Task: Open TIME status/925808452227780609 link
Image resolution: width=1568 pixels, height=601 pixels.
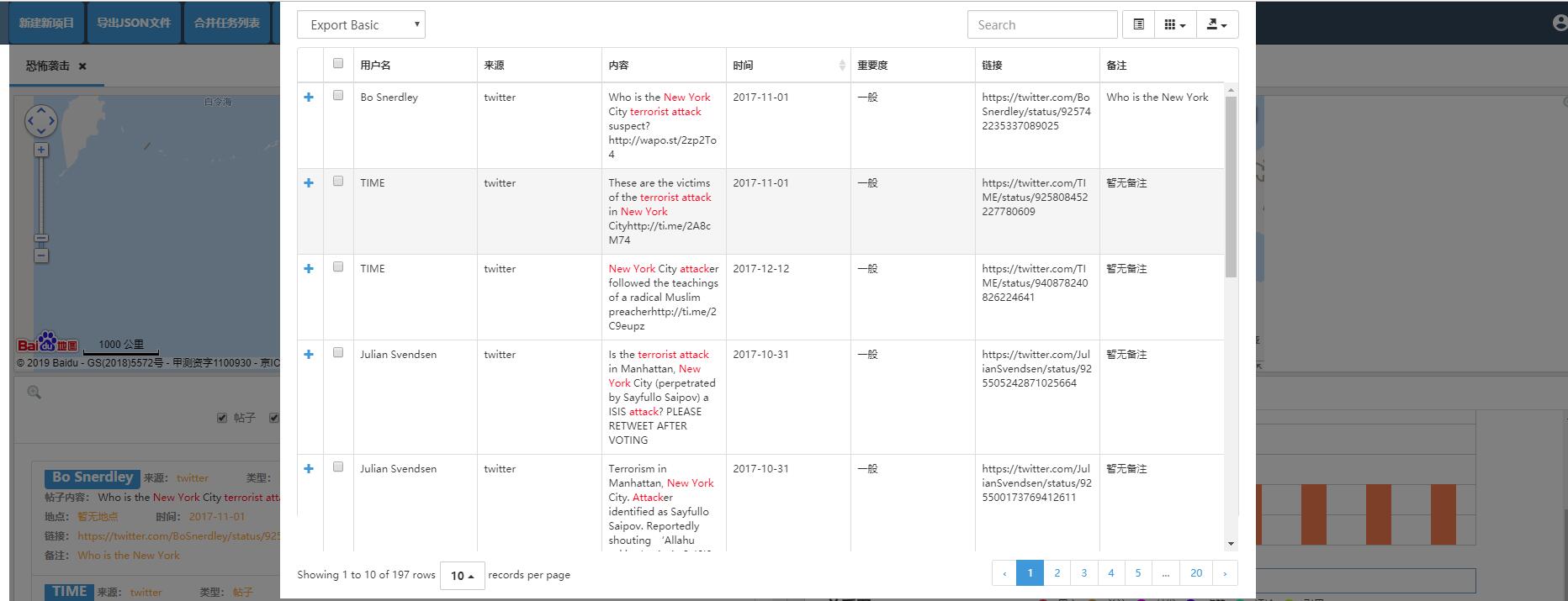Action: pyautogui.click(x=1035, y=198)
